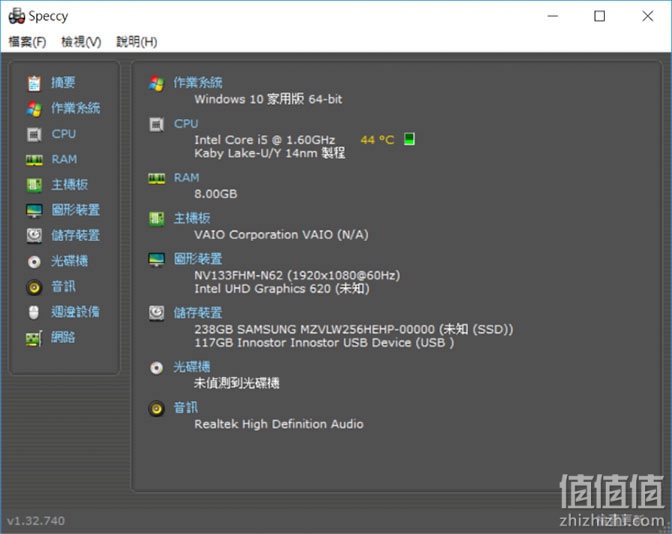Click the monitor icon beside 圖形裝置 heading
This screenshot has width=672, height=534.
(x=156, y=259)
